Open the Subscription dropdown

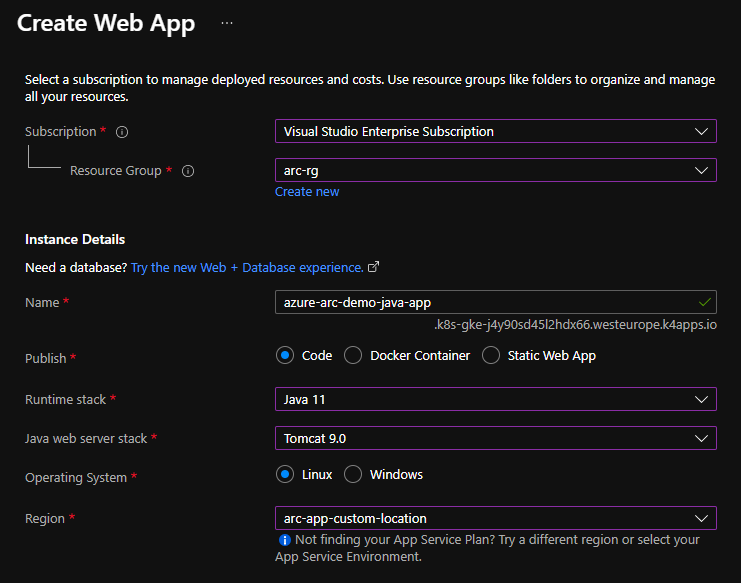click(x=496, y=131)
